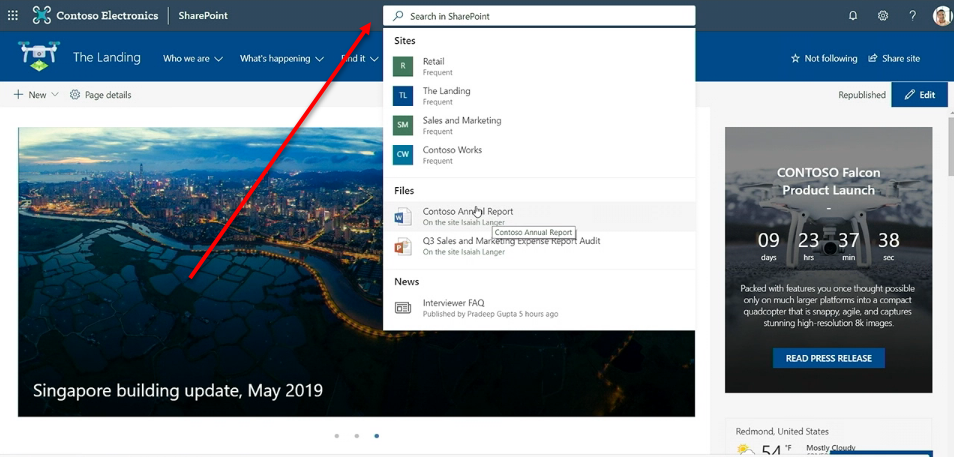Click the Page details gear icon

tap(75, 95)
